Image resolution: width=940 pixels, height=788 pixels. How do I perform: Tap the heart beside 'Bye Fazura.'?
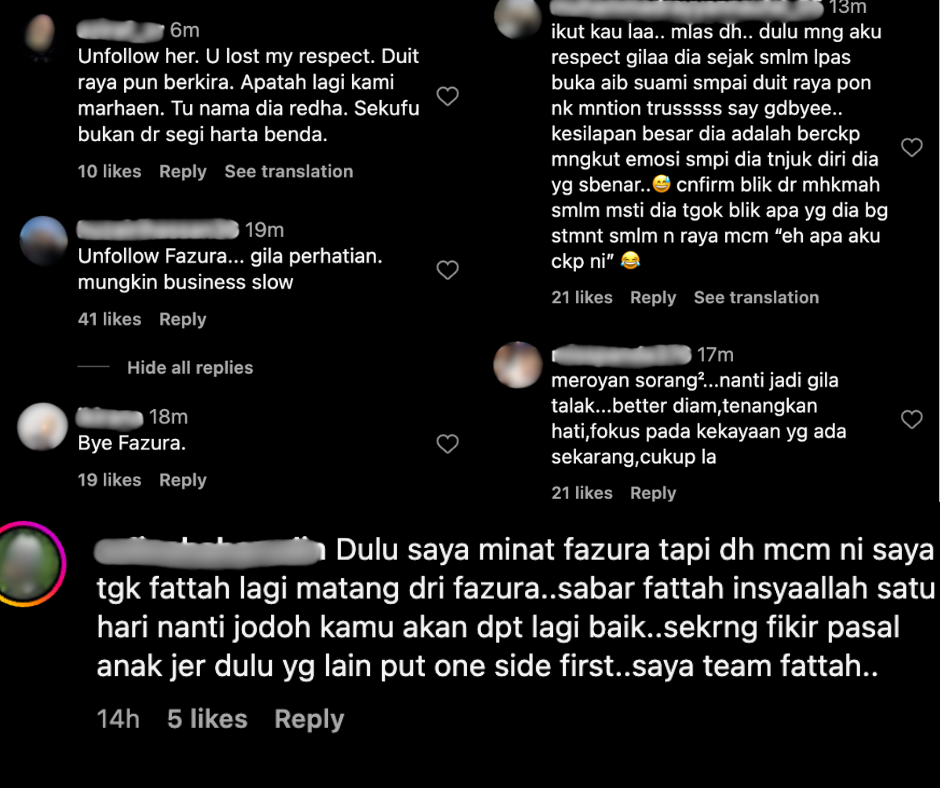click(447, 444)
